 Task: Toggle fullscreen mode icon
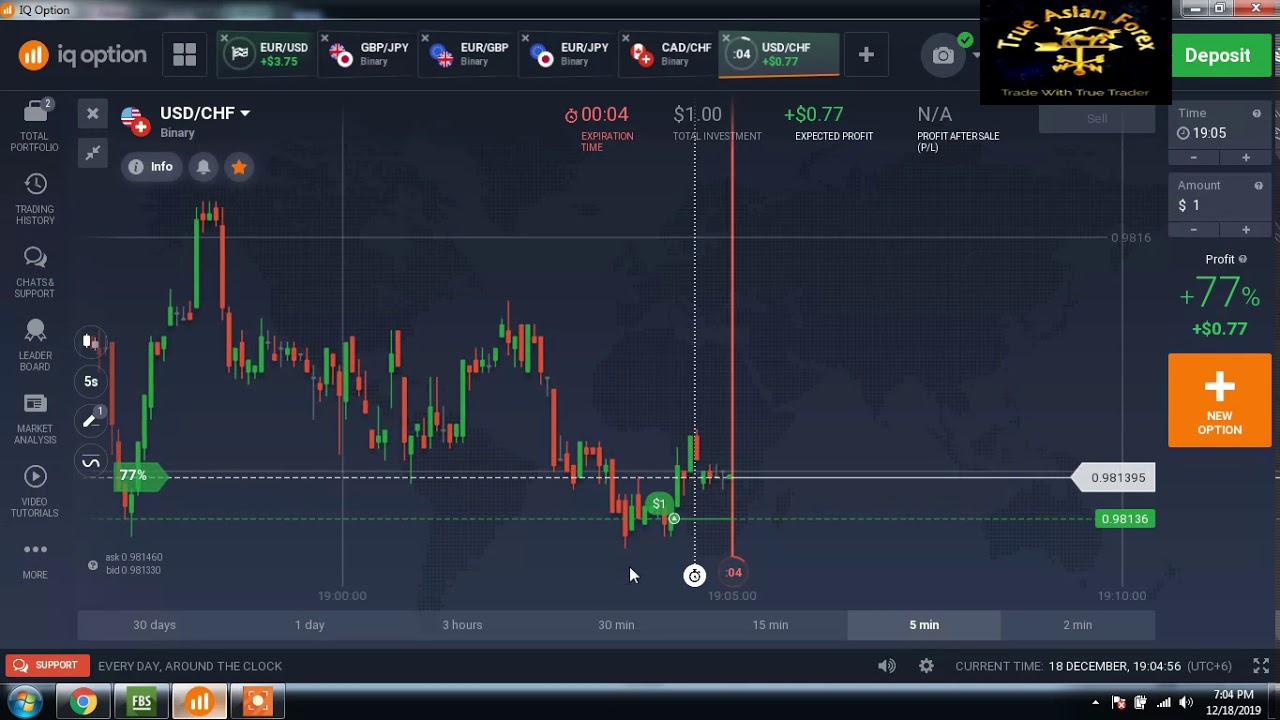1261,666
